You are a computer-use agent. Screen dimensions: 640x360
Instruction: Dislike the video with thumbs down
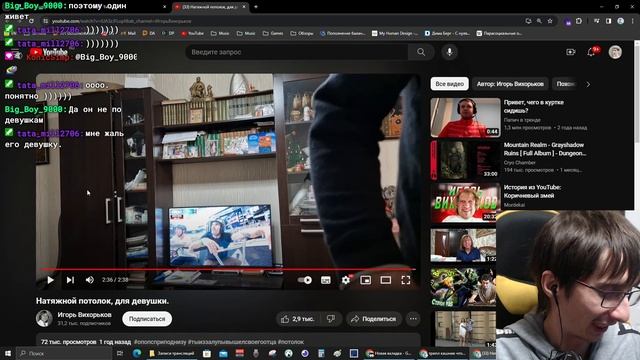[x=331, y=319]
